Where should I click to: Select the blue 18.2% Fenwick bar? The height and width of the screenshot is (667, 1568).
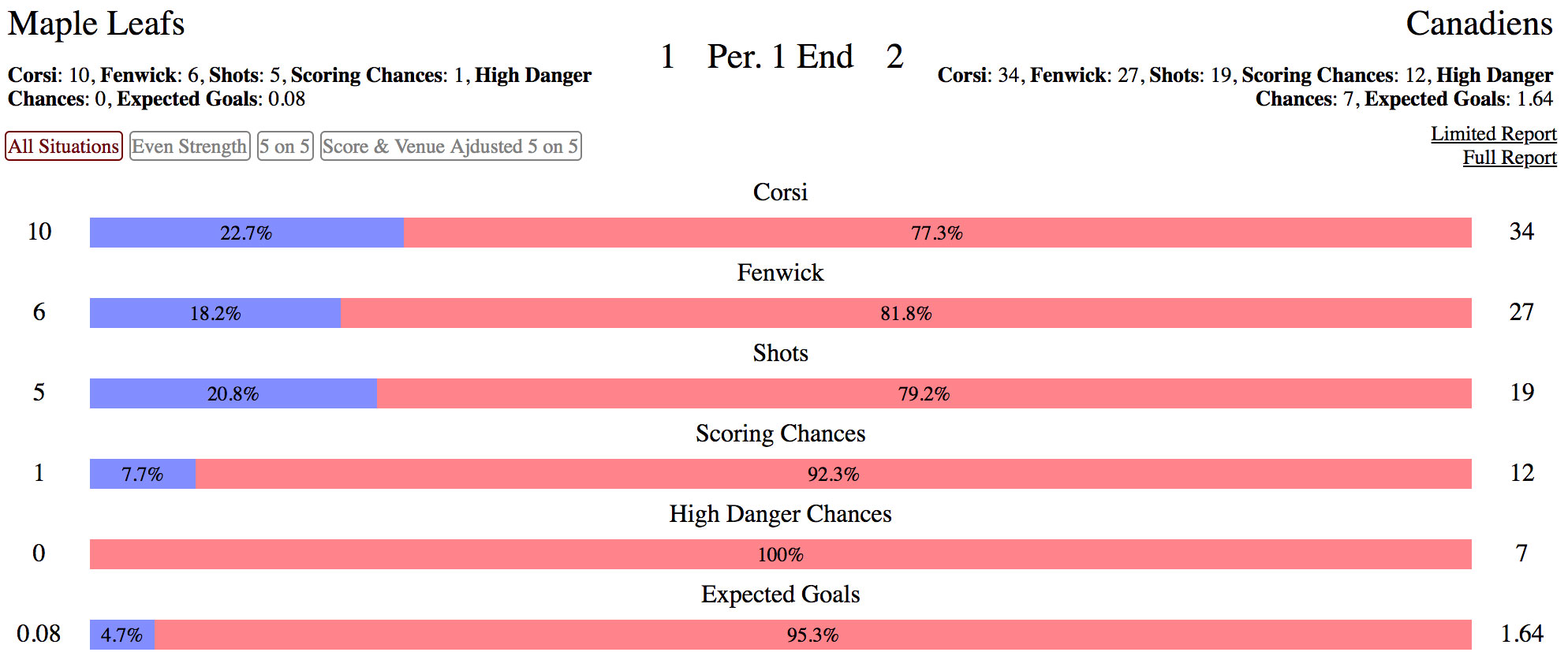[x=215, y=313]
